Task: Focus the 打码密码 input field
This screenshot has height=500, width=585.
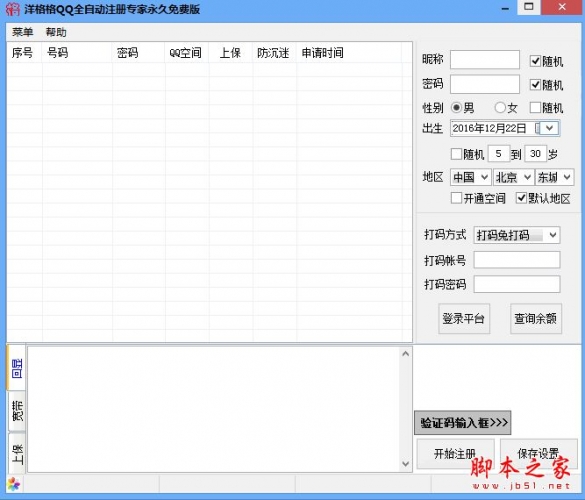Action: pyautogui.click(x=517, y=284)
